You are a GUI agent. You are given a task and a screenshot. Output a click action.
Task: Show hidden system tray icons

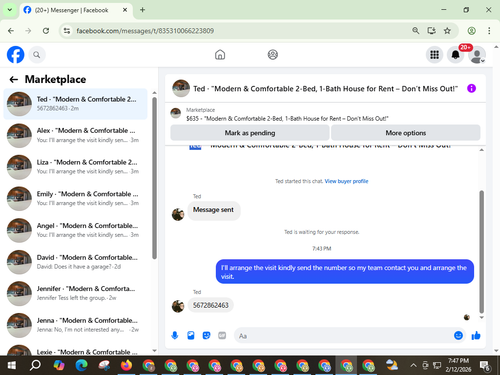tap(413, 365)
